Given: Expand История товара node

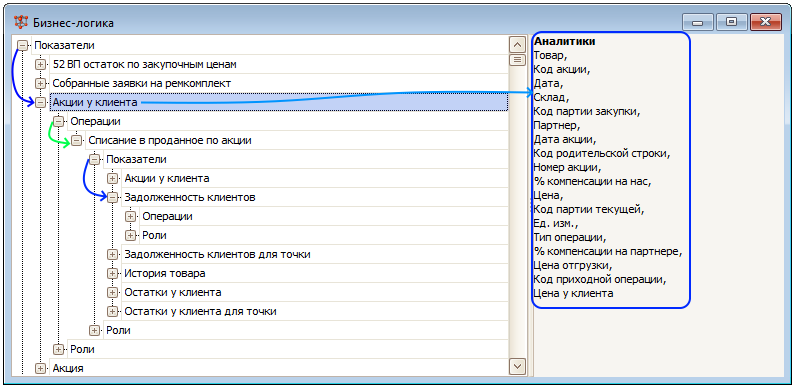Looking at the screenshot, I should tap(112, 274).
